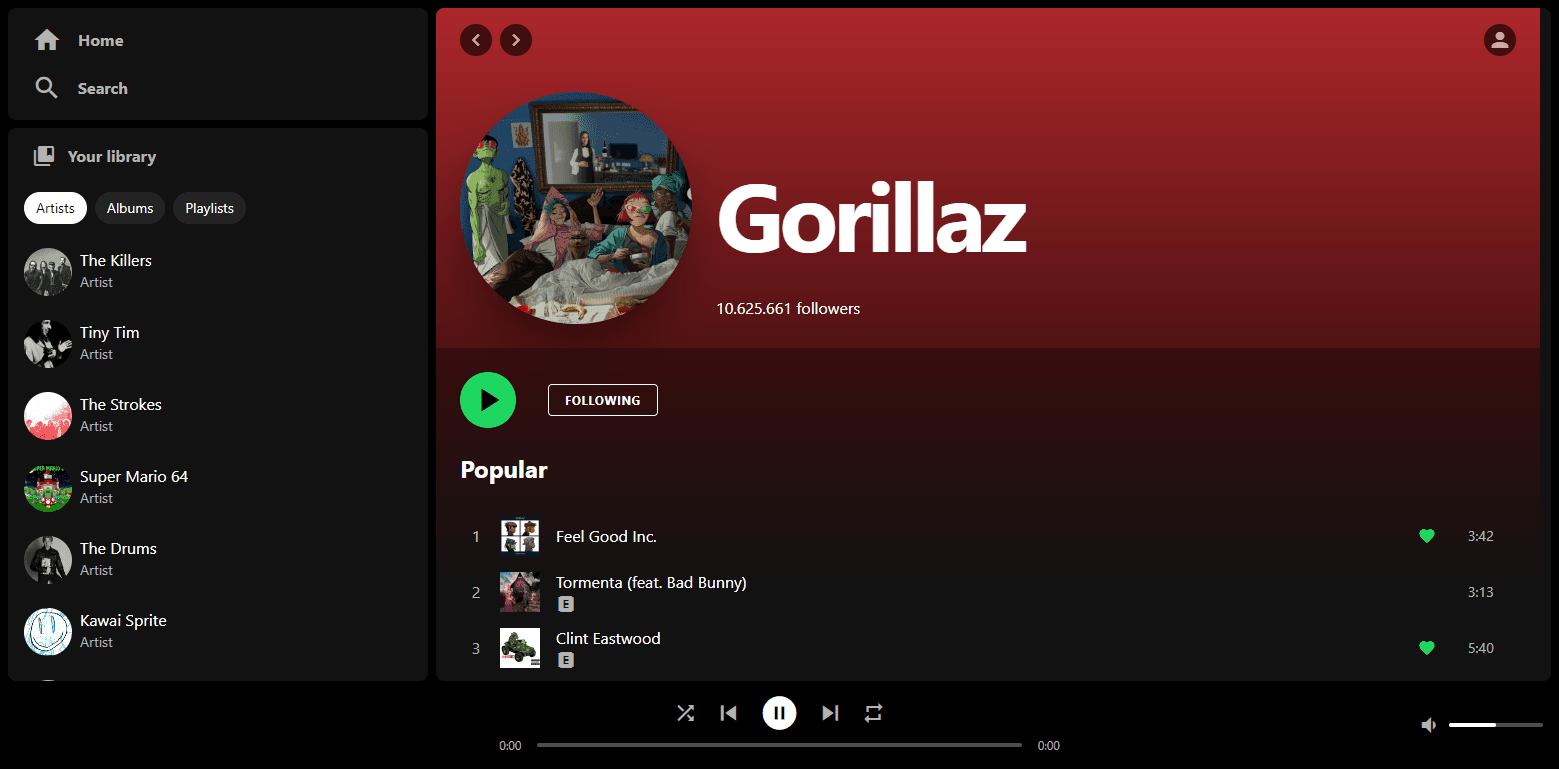Navigate forward with the right arrow
The height and width of the screenshot is (769, 1559).
(516, 40)
